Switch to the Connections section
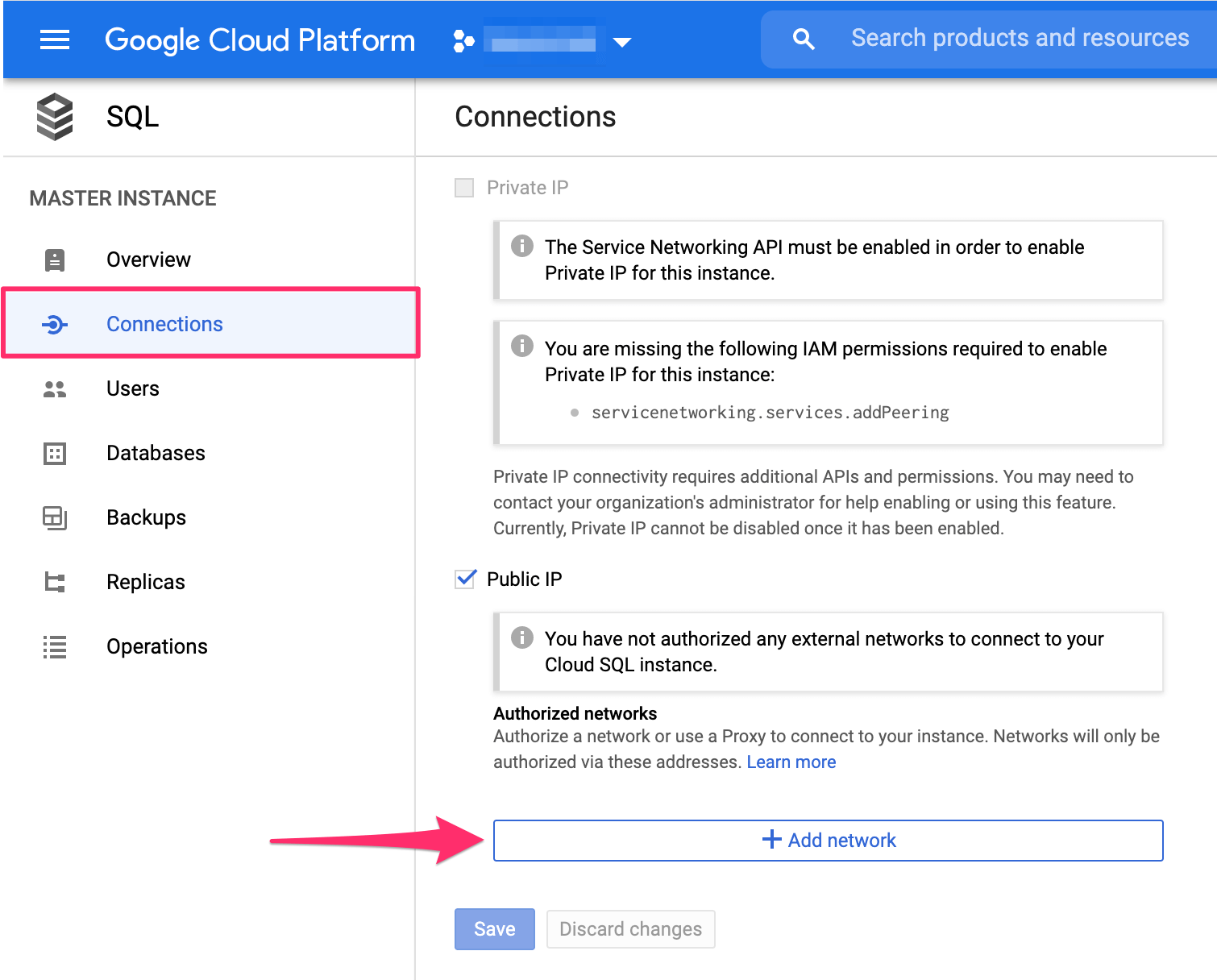Viewport: 1217px width, 980px height. tap(164, 324)
